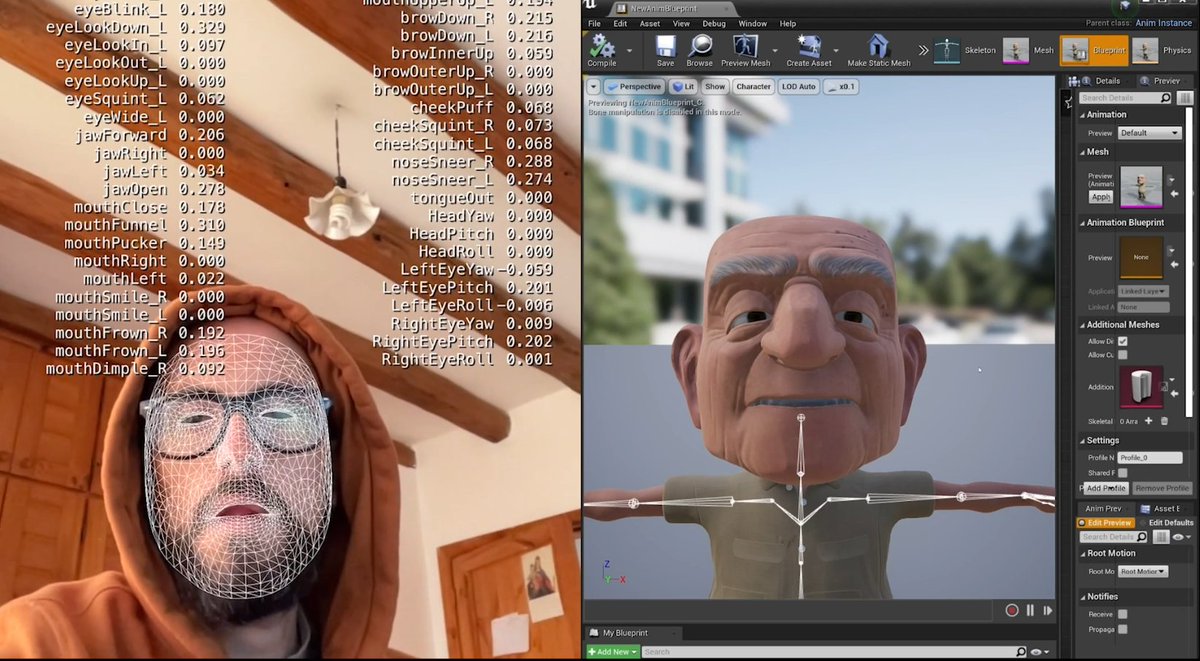Screen dimensions: 1200x661
Task: Edit the Profile_0 profile name field
Action: [x=1150, y=457]
